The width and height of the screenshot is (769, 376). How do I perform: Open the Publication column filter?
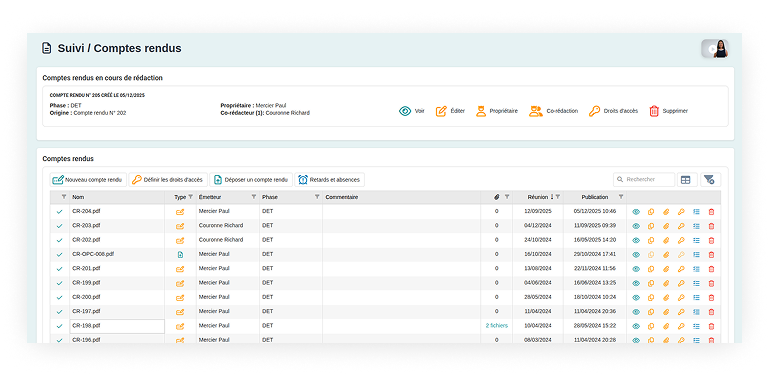(x=621, y=197)
